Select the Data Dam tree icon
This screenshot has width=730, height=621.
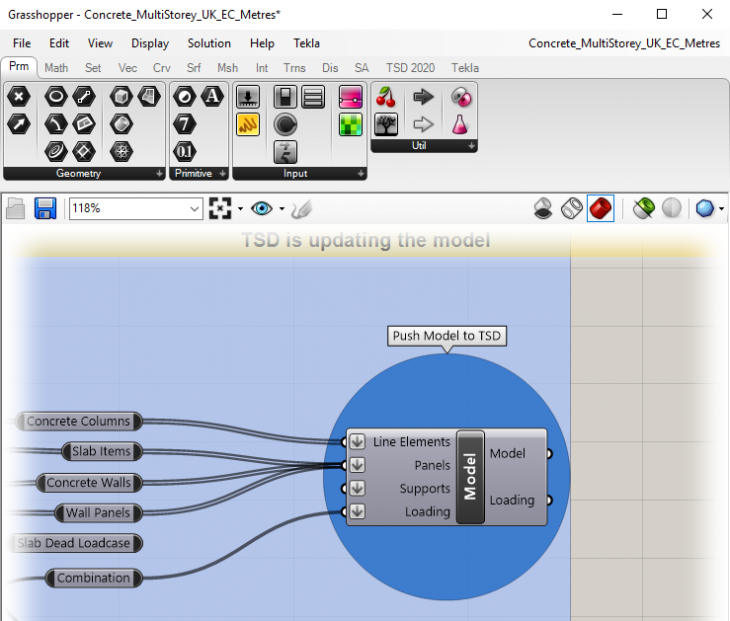coord(386,124)
